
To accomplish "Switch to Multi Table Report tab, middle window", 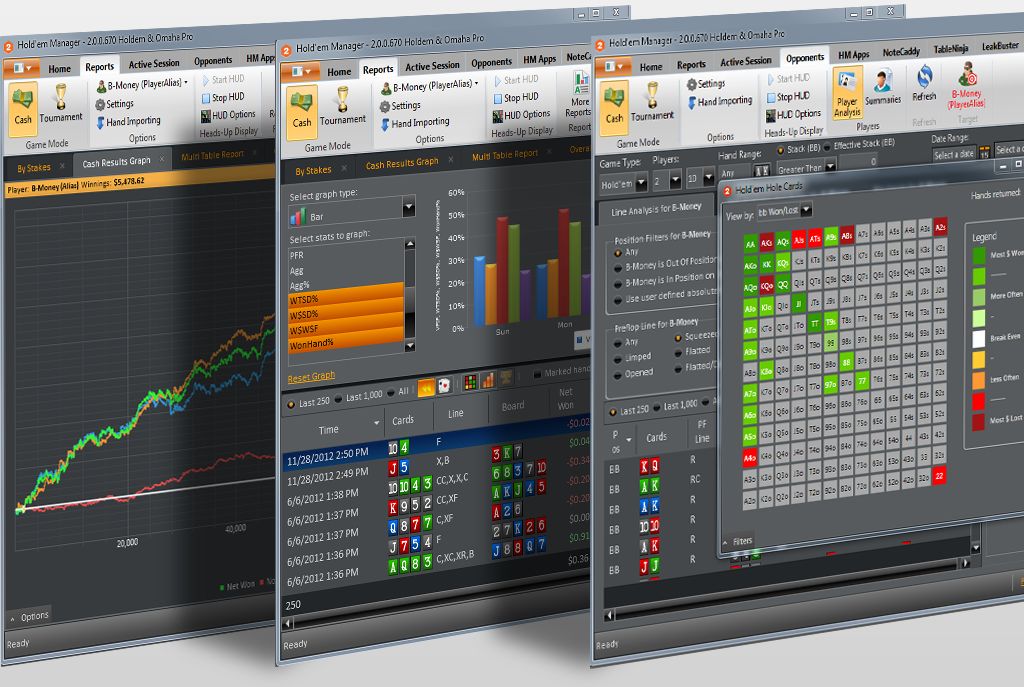I will 505,155.
